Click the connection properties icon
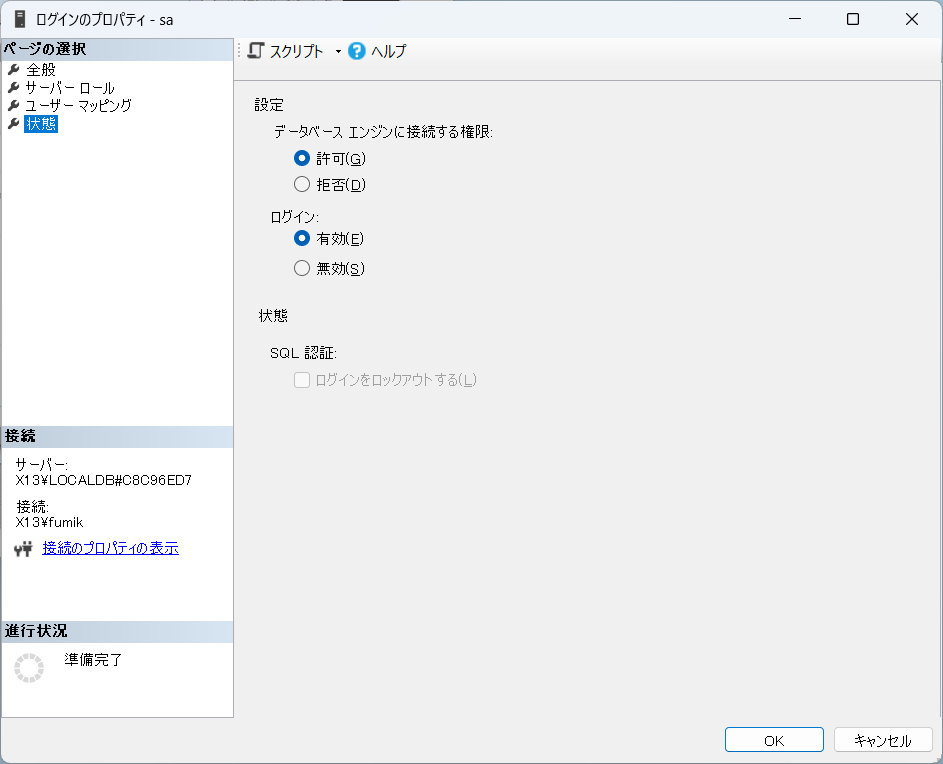Screen dimensions: 943x764 [24, 549]
